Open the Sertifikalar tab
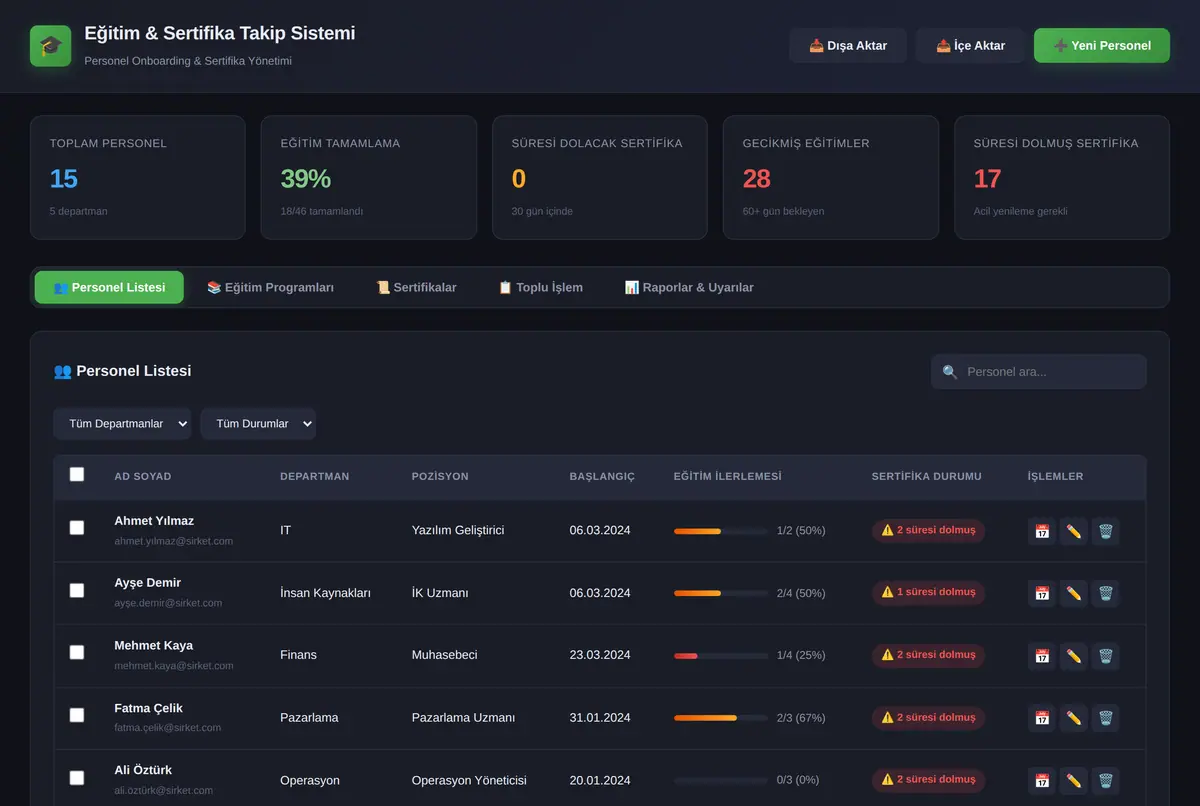This screenshot has height=806, width=1200. click(x=416, y=287)
